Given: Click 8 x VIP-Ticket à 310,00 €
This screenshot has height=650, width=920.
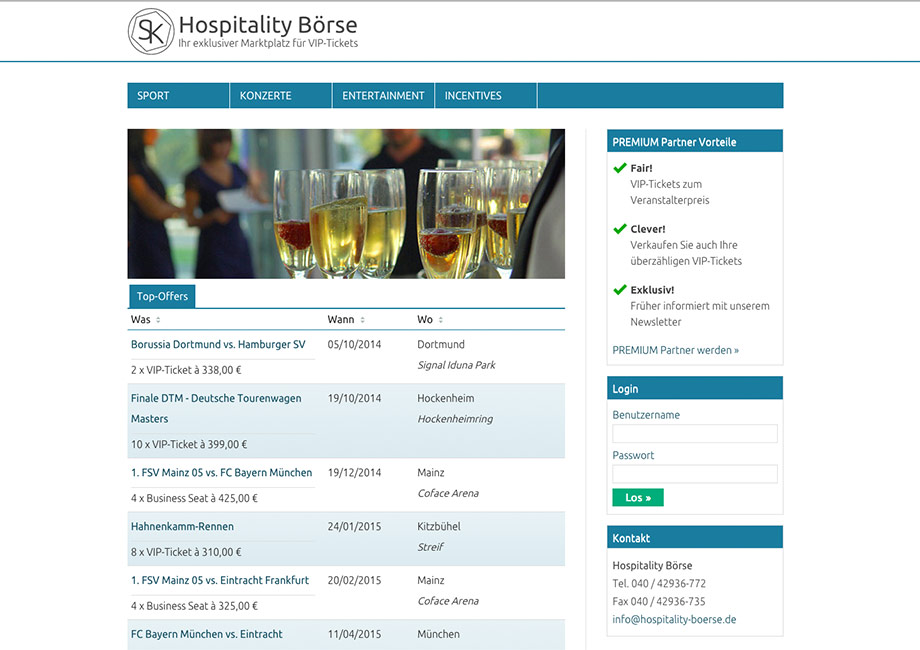Looking at the screenshot, I should click(x=186, y=552).
